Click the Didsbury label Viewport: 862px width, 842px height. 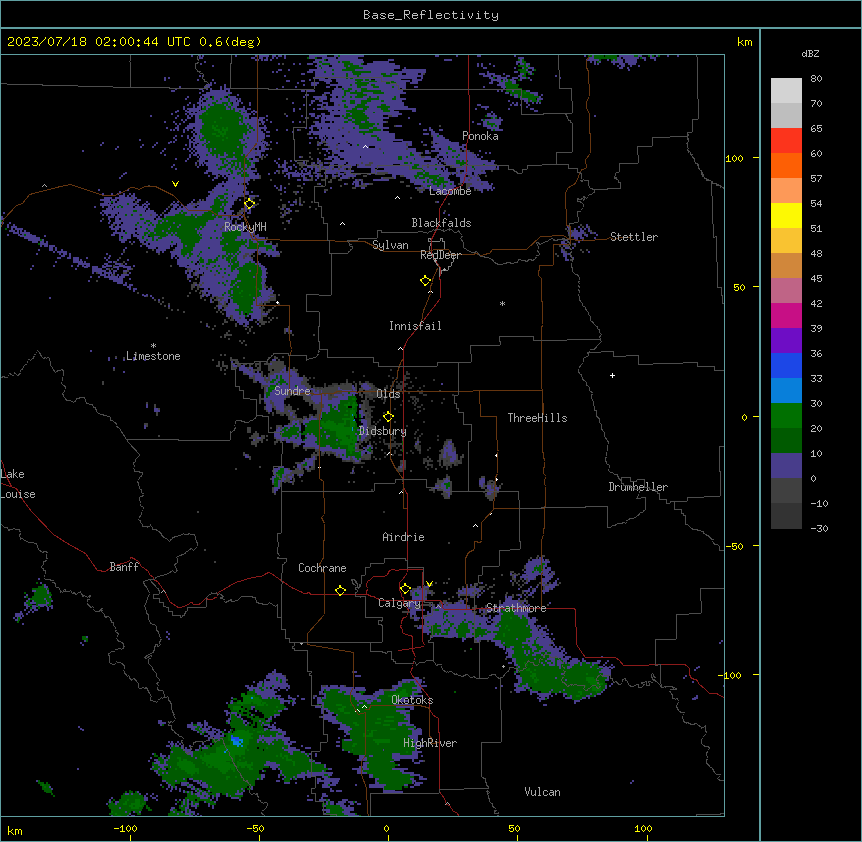coord(383,431)
